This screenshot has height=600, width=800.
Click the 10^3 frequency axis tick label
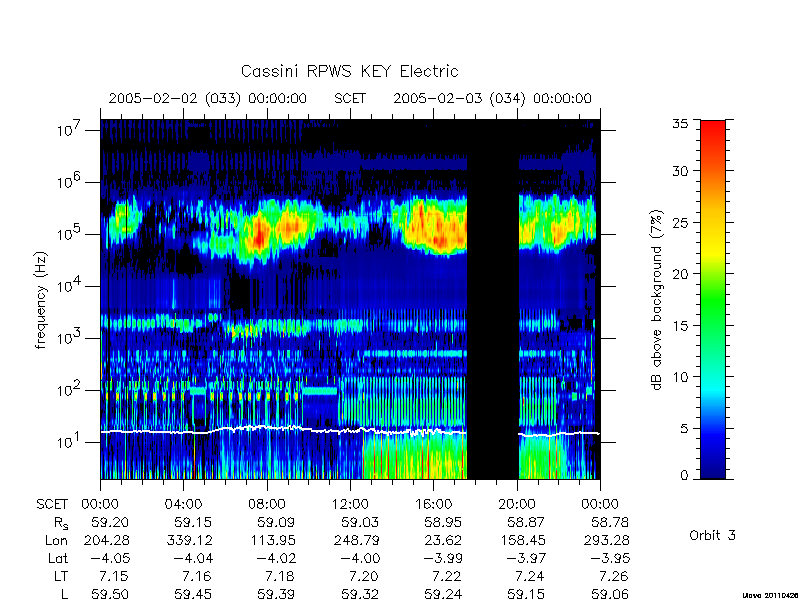[70, 338]
